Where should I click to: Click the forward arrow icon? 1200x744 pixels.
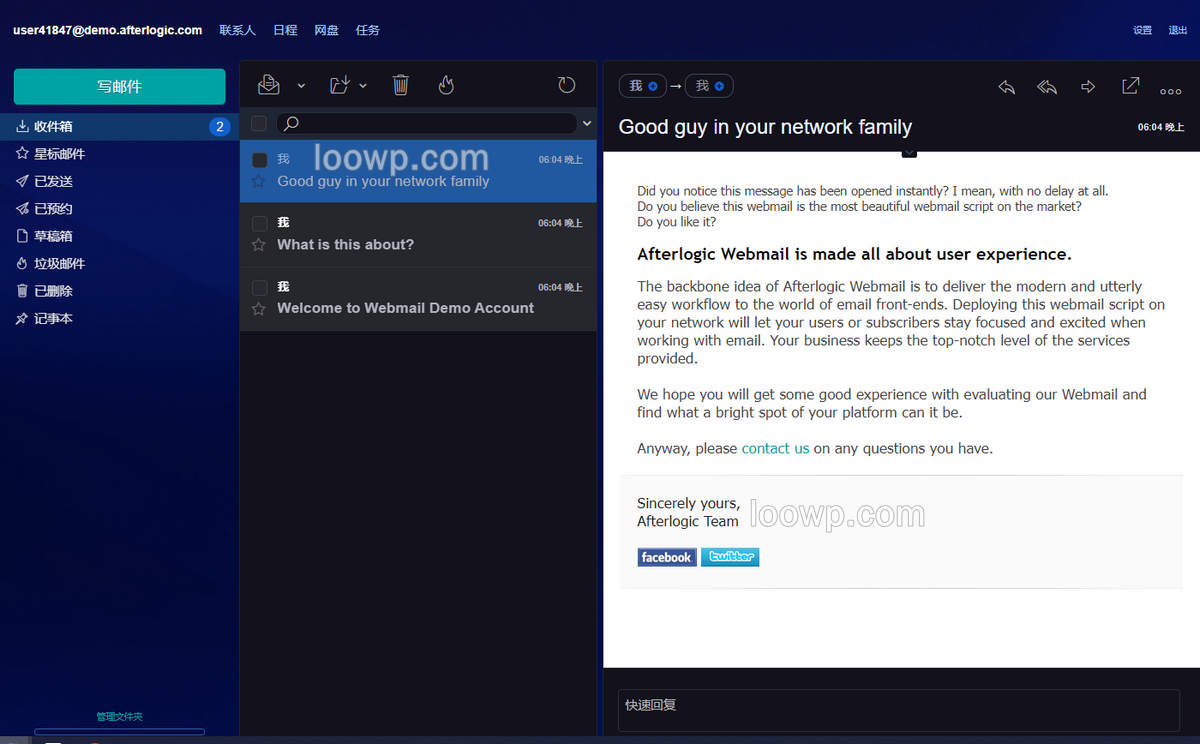coord(1088,87)
